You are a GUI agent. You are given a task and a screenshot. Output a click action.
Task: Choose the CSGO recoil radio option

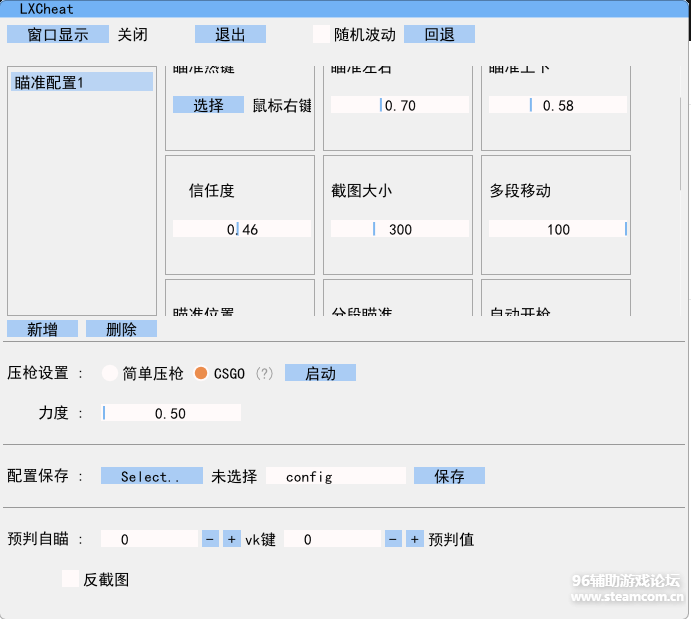click(201, 373)
